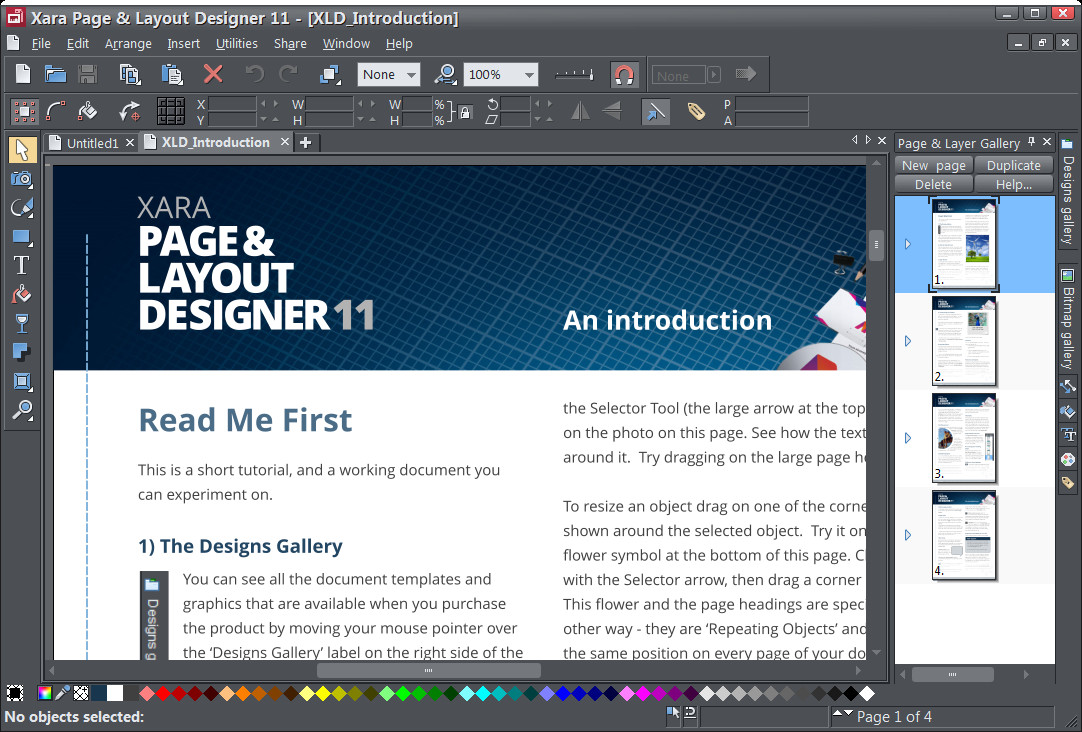
Task: Click the eyedropper color picker icon
Action: click(63, 693)
